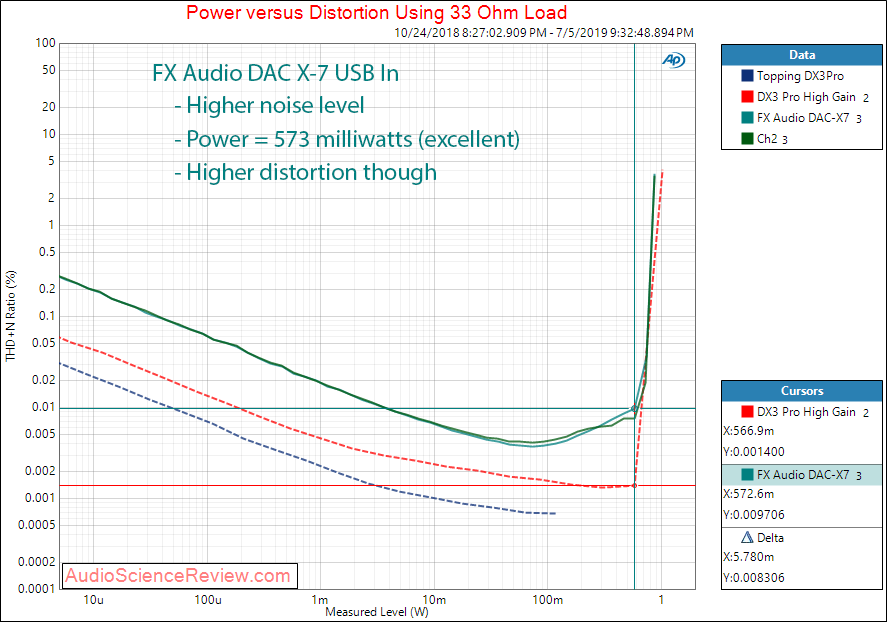Click the FX Audio DAC X-7 USB In annotation

tap(275, 74)
